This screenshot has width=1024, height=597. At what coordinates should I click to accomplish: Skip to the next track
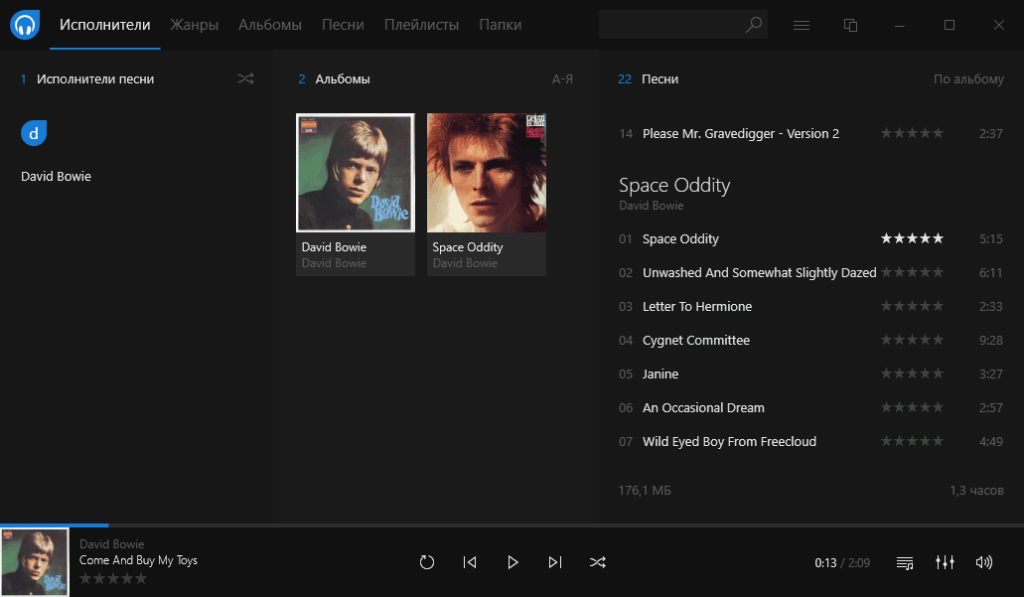tap(555, 562)
